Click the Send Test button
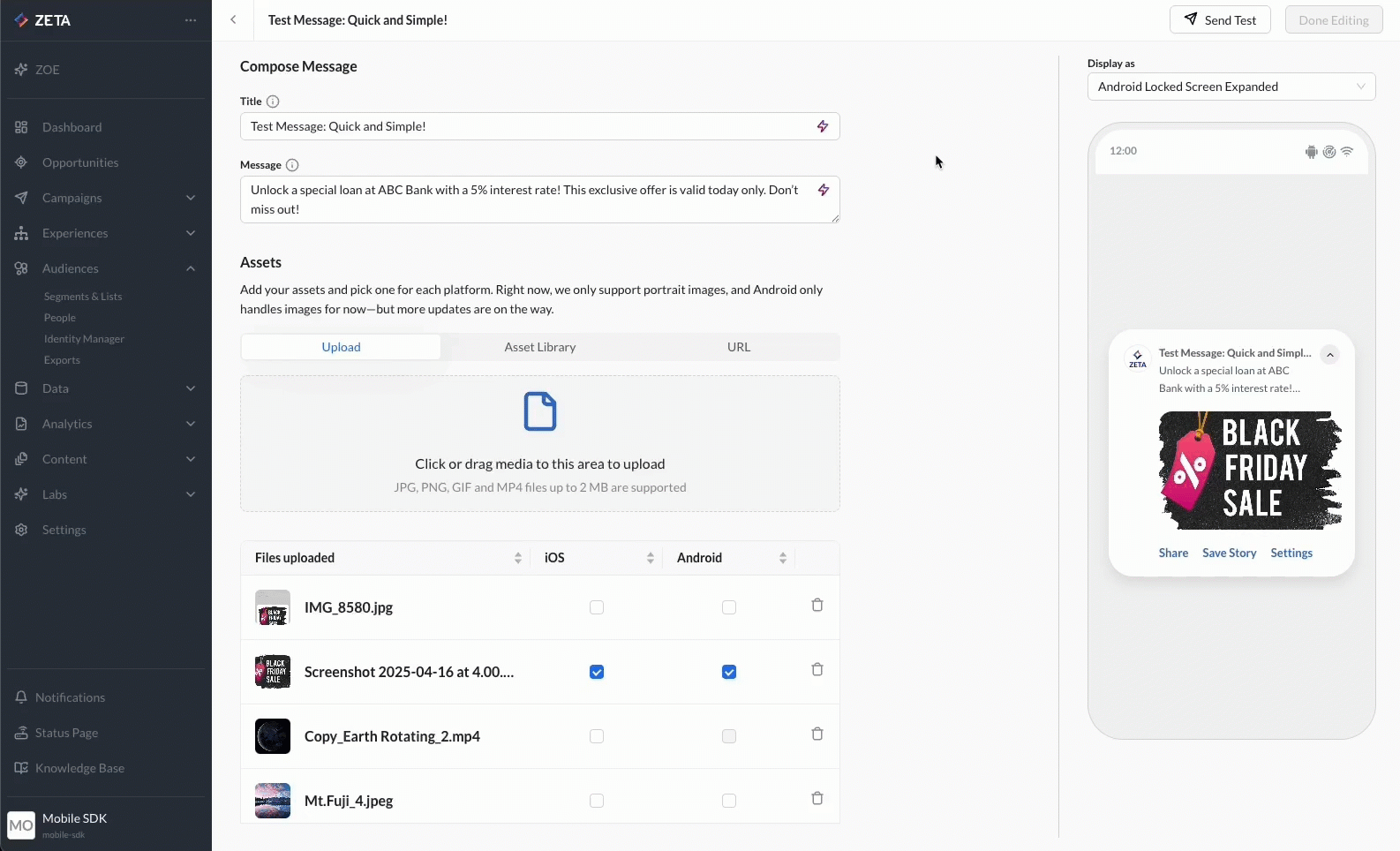Image resolution: width=1400 pixels, height=851 pixels. click(1219, 20)
